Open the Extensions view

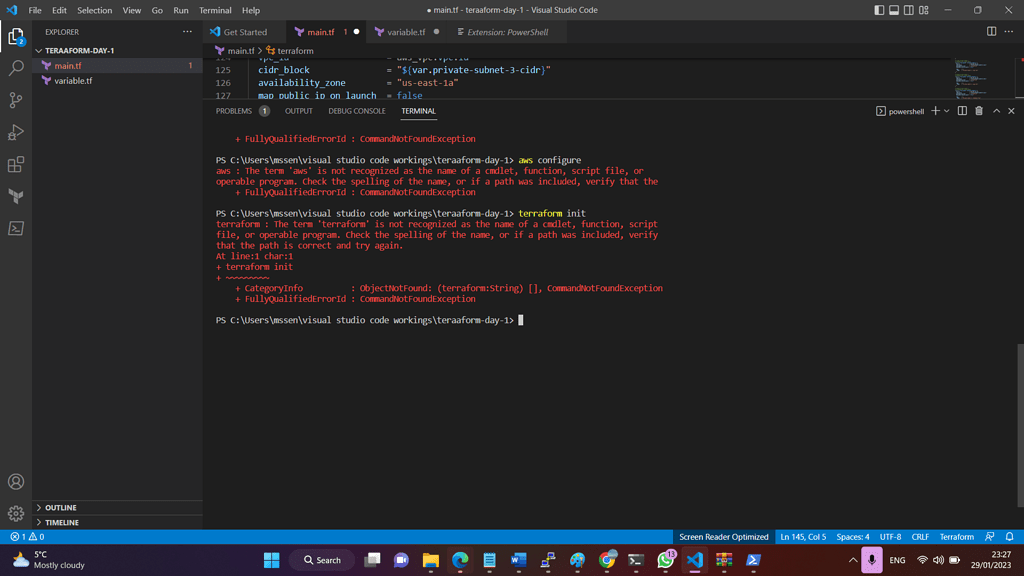(16, 164)
